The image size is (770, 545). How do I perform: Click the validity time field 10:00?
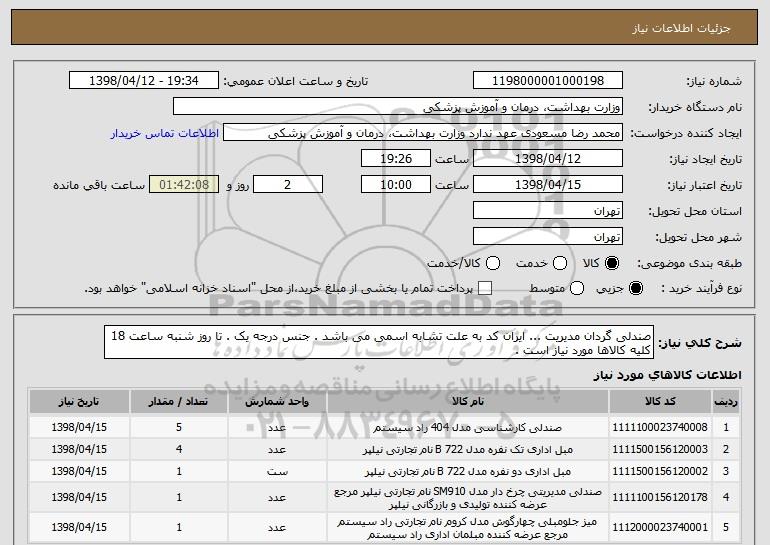point(396,185)
